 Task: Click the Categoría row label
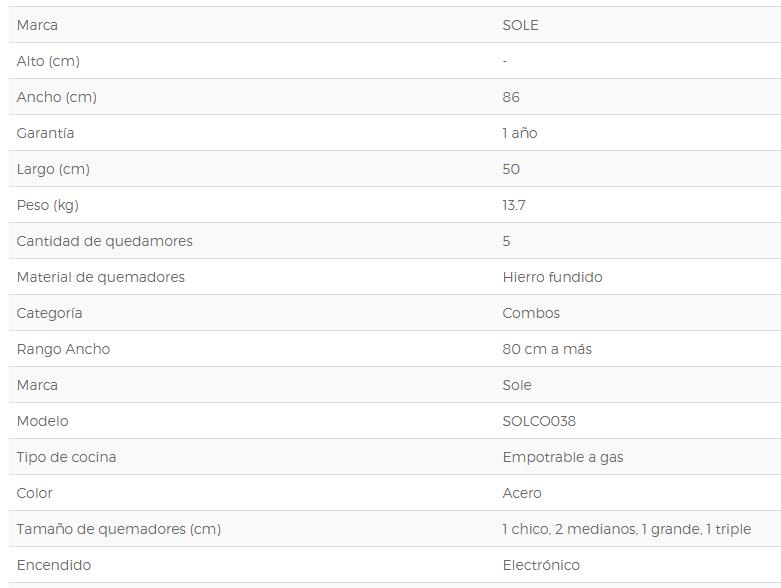click(x=49, y=313)
